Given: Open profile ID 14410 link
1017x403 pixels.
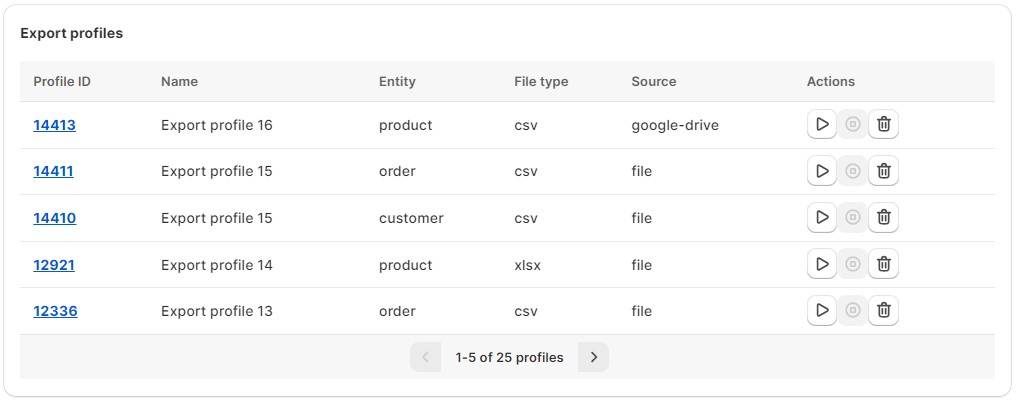Looking at the screenshot, I should click(x=54, y=218).
